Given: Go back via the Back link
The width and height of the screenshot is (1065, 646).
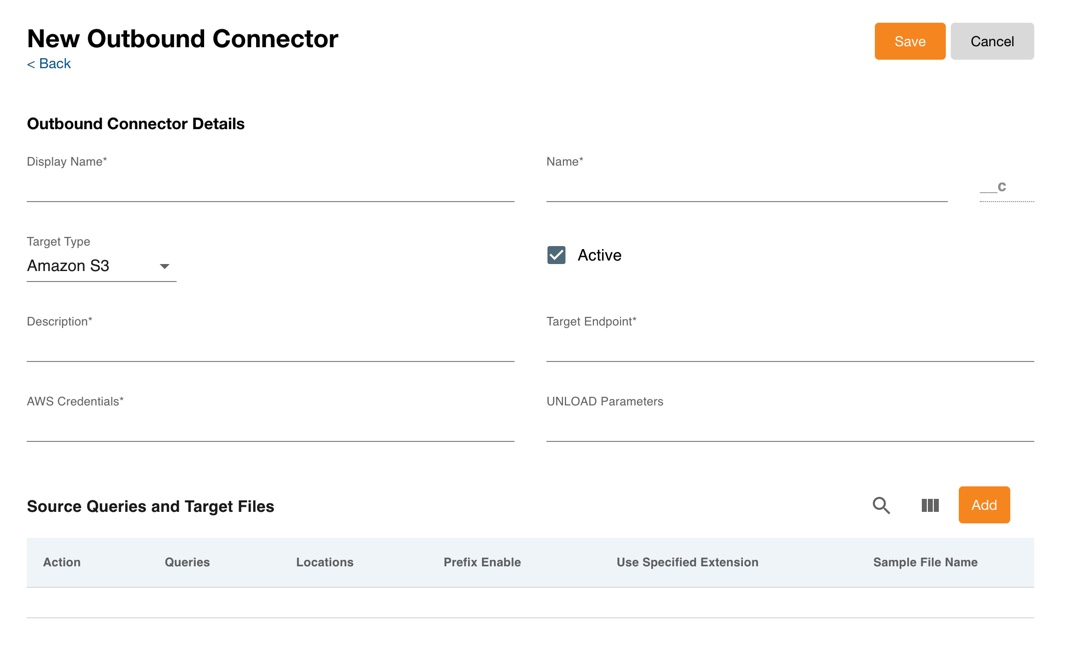Looking at the screenshot, I should (49, 64).
